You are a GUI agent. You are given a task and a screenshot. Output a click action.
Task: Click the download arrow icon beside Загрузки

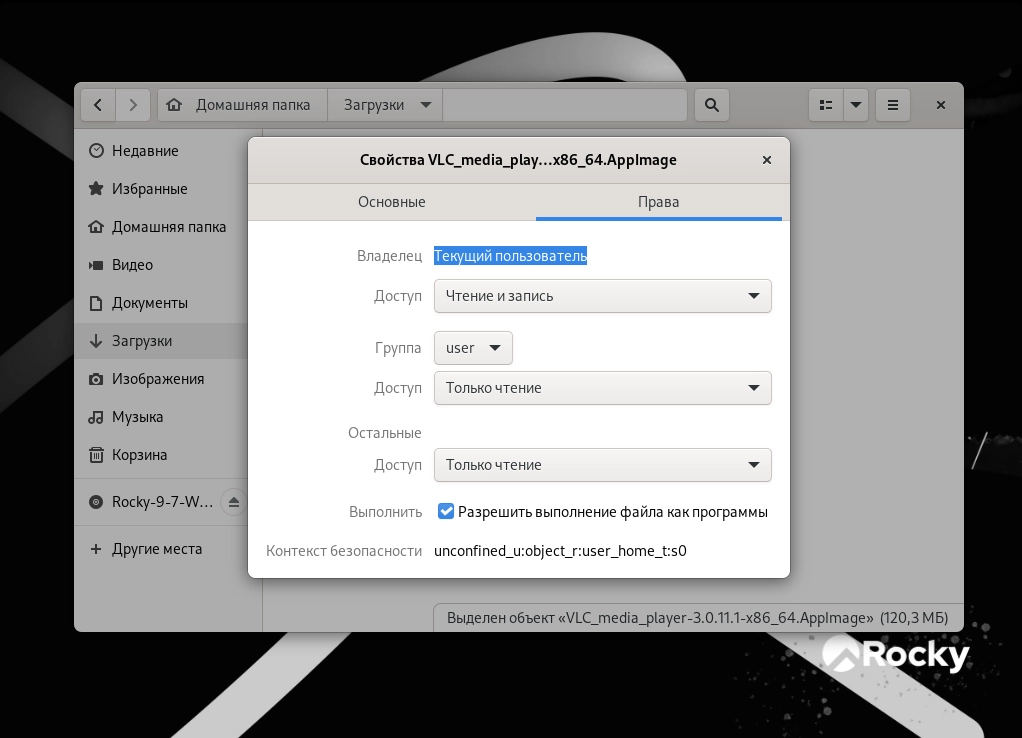[96, 341]
